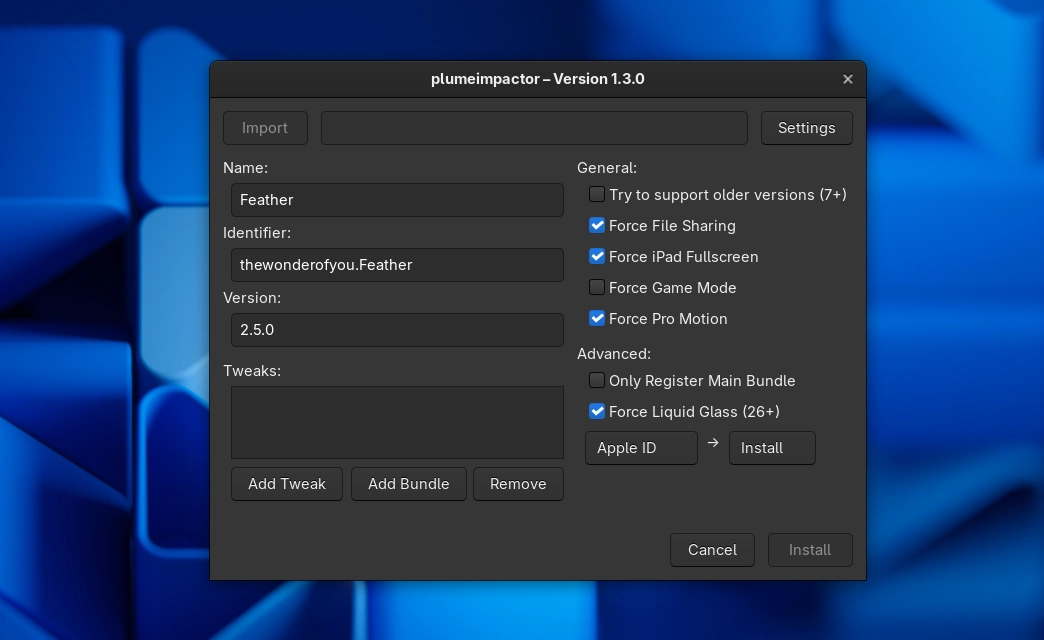Toggle the Force Pro Motion checkbox

(597, 319)
